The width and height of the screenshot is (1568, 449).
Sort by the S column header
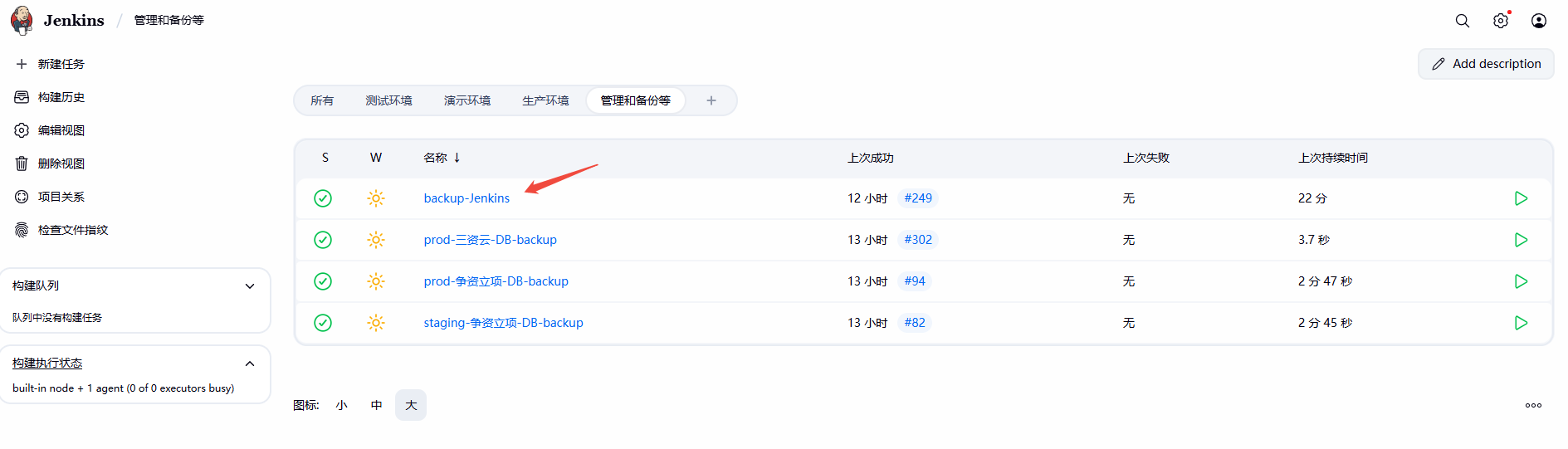[x=325, y=158]
